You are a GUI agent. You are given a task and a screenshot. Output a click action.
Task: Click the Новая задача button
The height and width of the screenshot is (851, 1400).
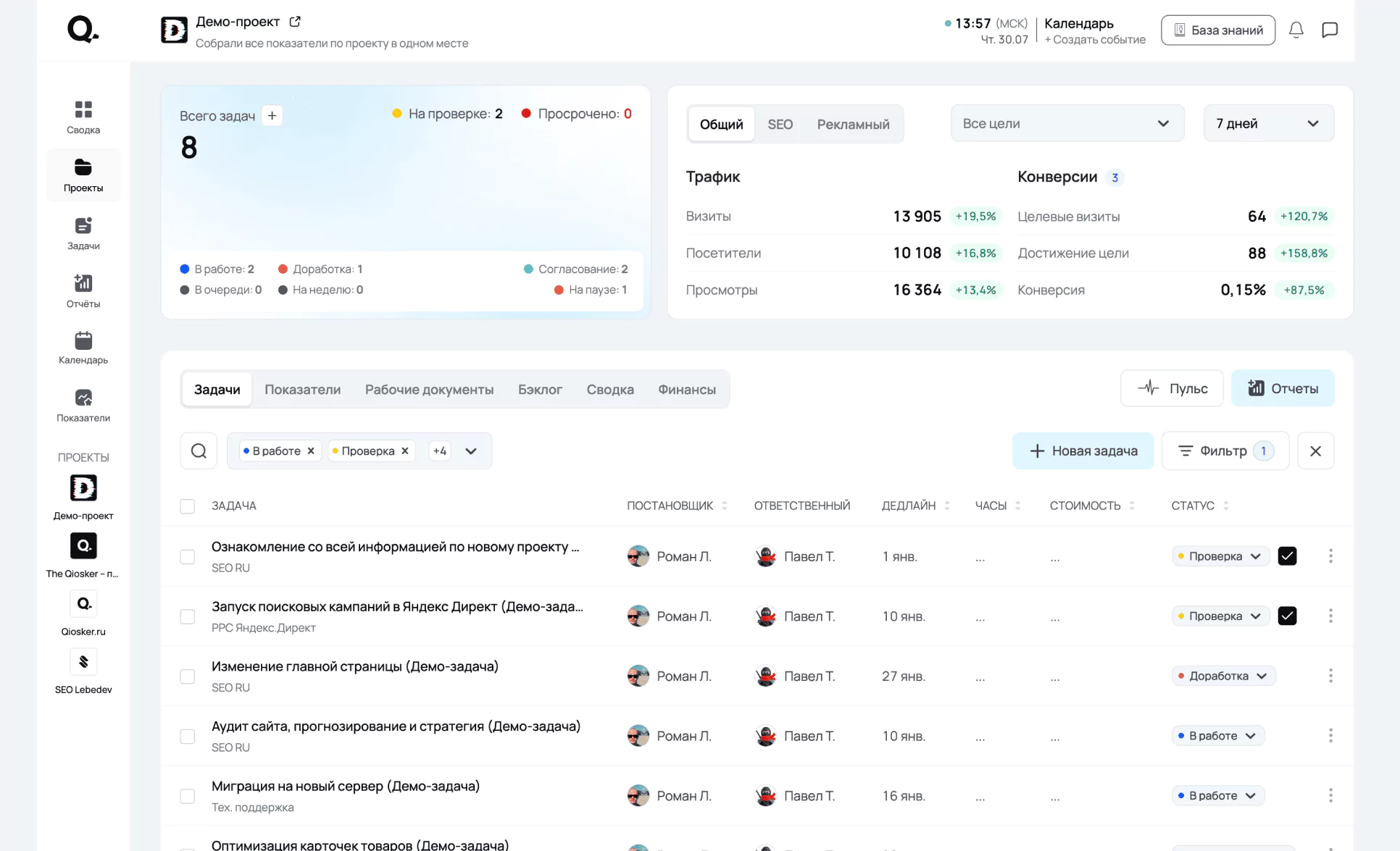1083,450
